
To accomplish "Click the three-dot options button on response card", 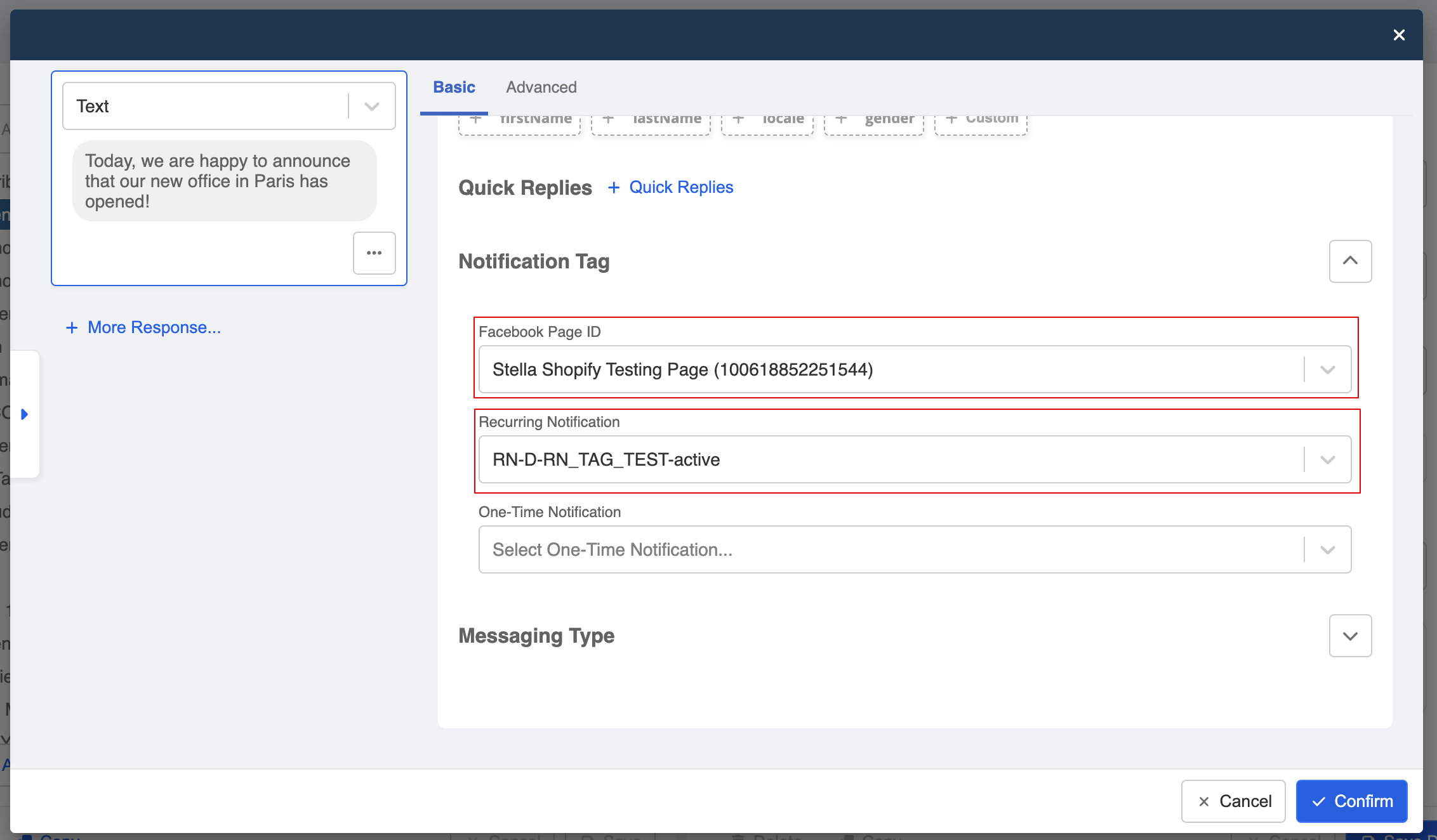I will pos(374,253).
